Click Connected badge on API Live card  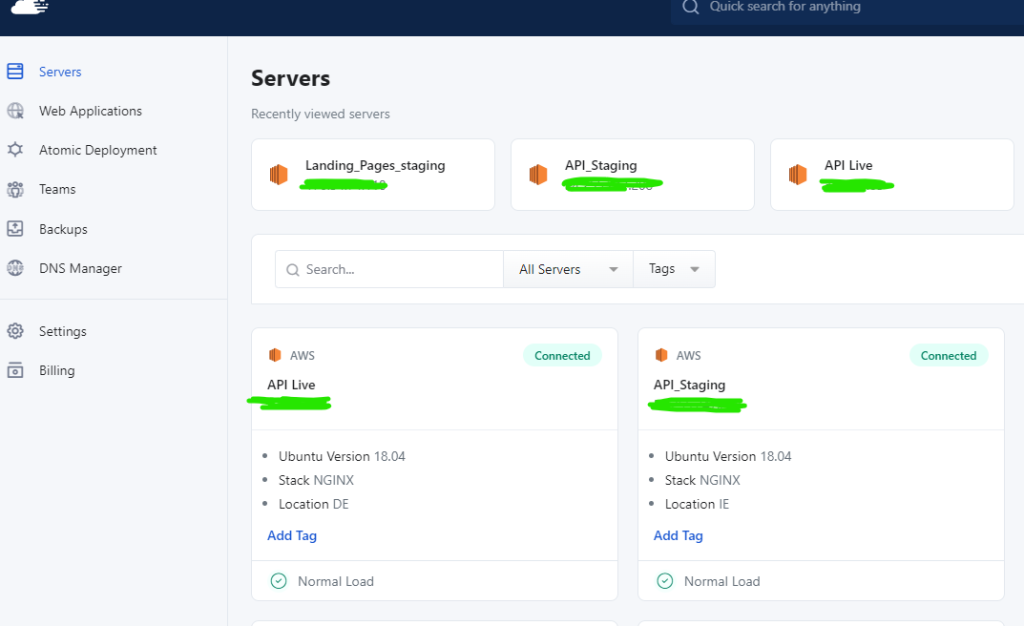(562, 356)
